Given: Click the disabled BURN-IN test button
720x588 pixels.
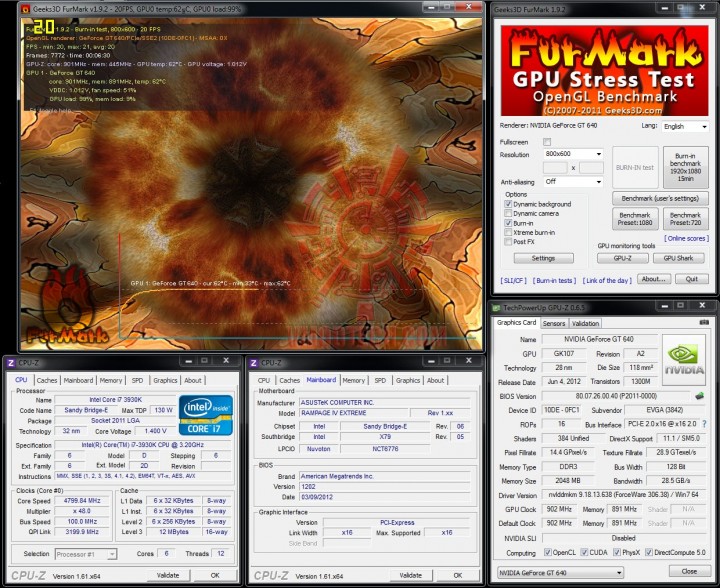Looking at the screenshot, I should click(x=635, y=167).
